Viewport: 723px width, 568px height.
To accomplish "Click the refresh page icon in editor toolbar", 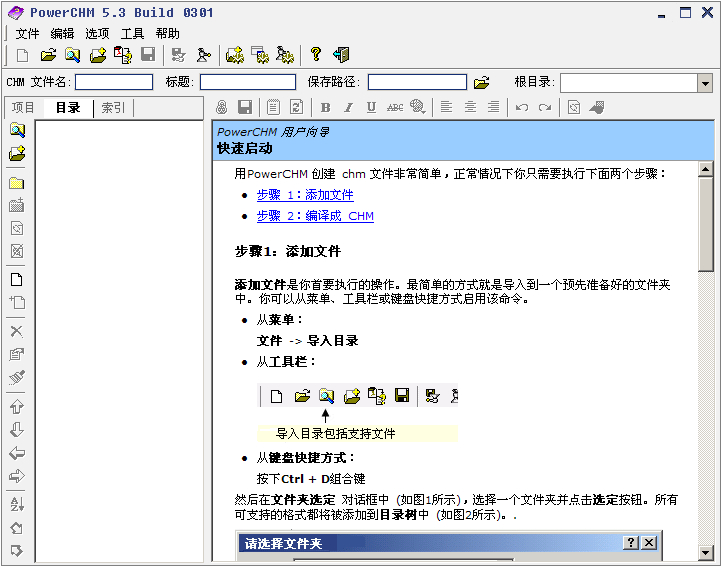I will pos(296,107).
